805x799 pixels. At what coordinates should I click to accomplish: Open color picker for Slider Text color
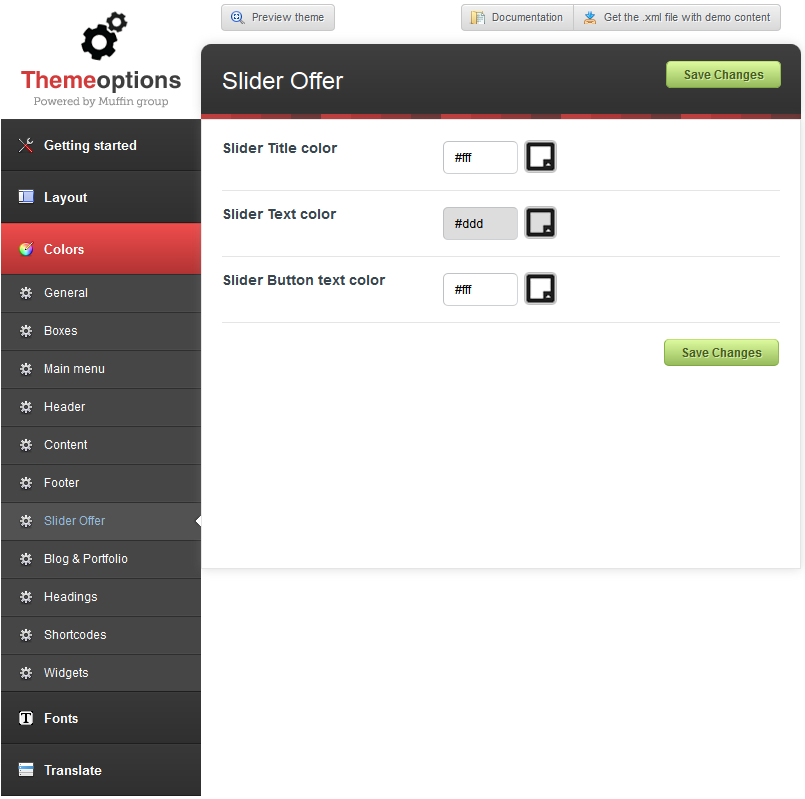(x=540, y=223)
